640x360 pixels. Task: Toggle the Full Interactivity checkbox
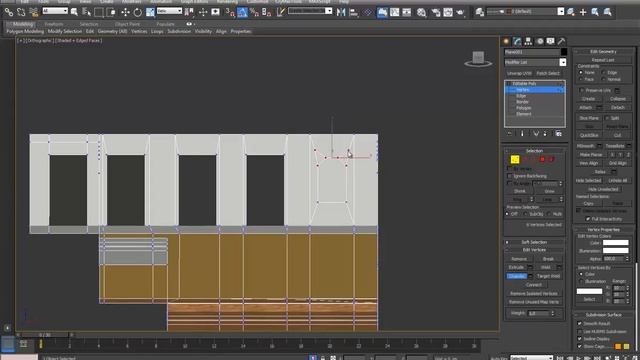[588, 219]
